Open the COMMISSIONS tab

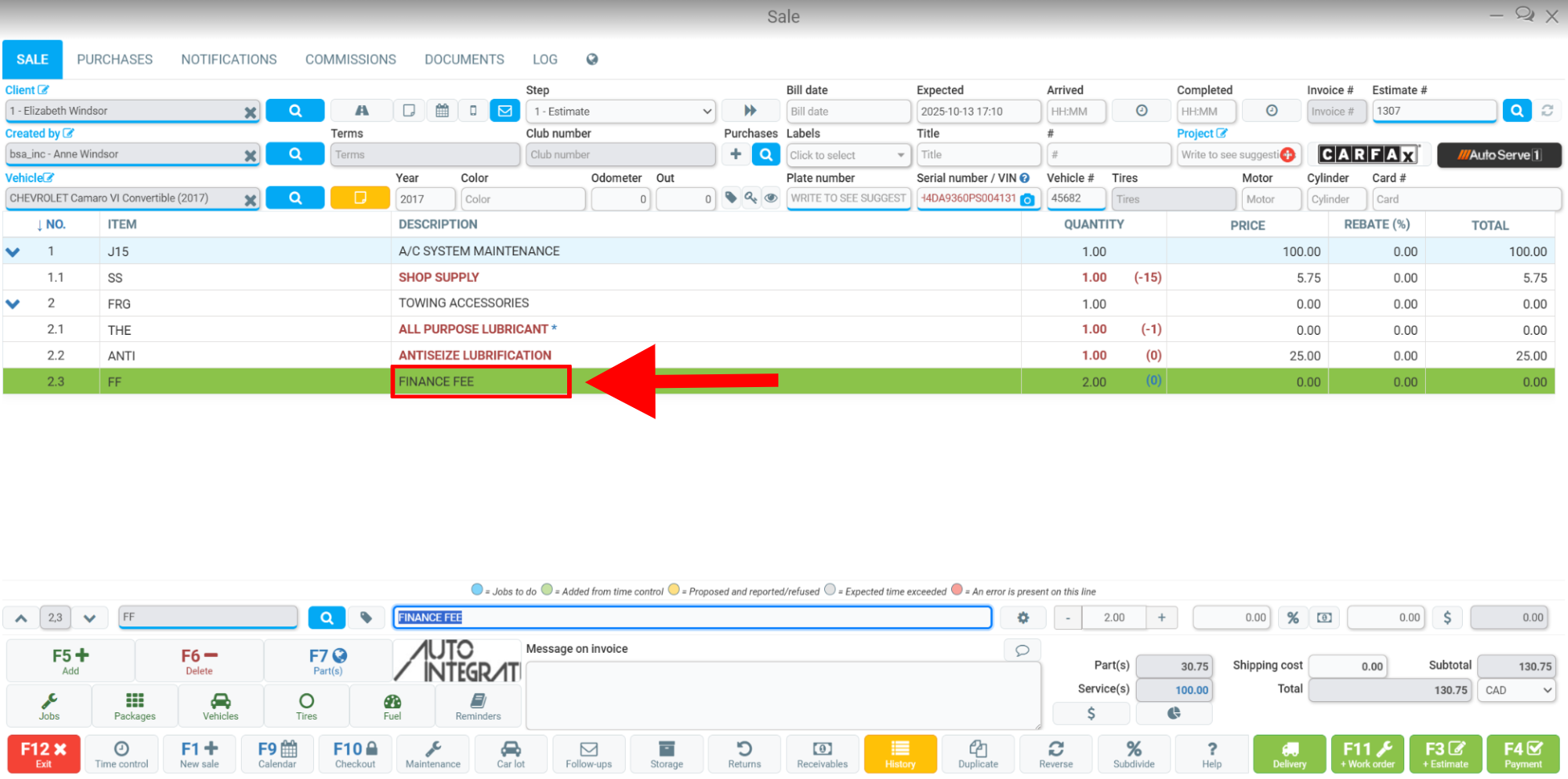pyautogui.click(x=350, y=59)
